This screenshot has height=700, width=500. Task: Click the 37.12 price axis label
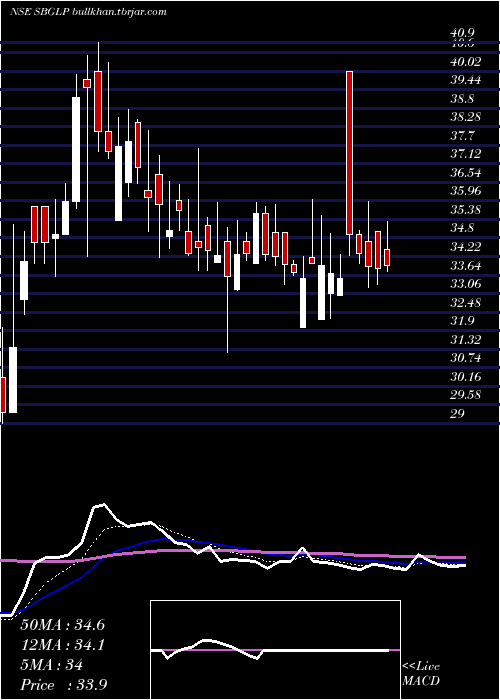[x=465, y=154]
